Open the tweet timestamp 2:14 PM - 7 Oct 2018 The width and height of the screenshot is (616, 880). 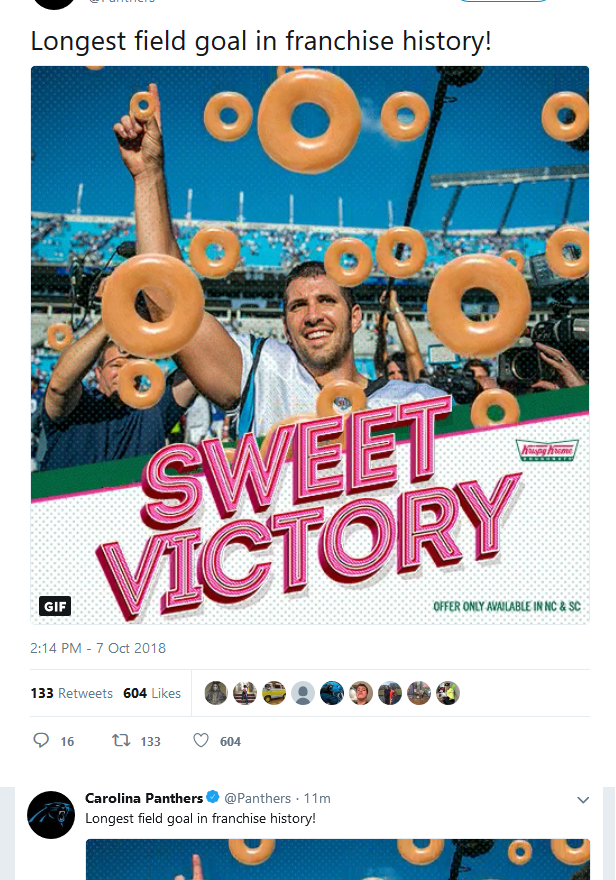(x=98, y=648)
